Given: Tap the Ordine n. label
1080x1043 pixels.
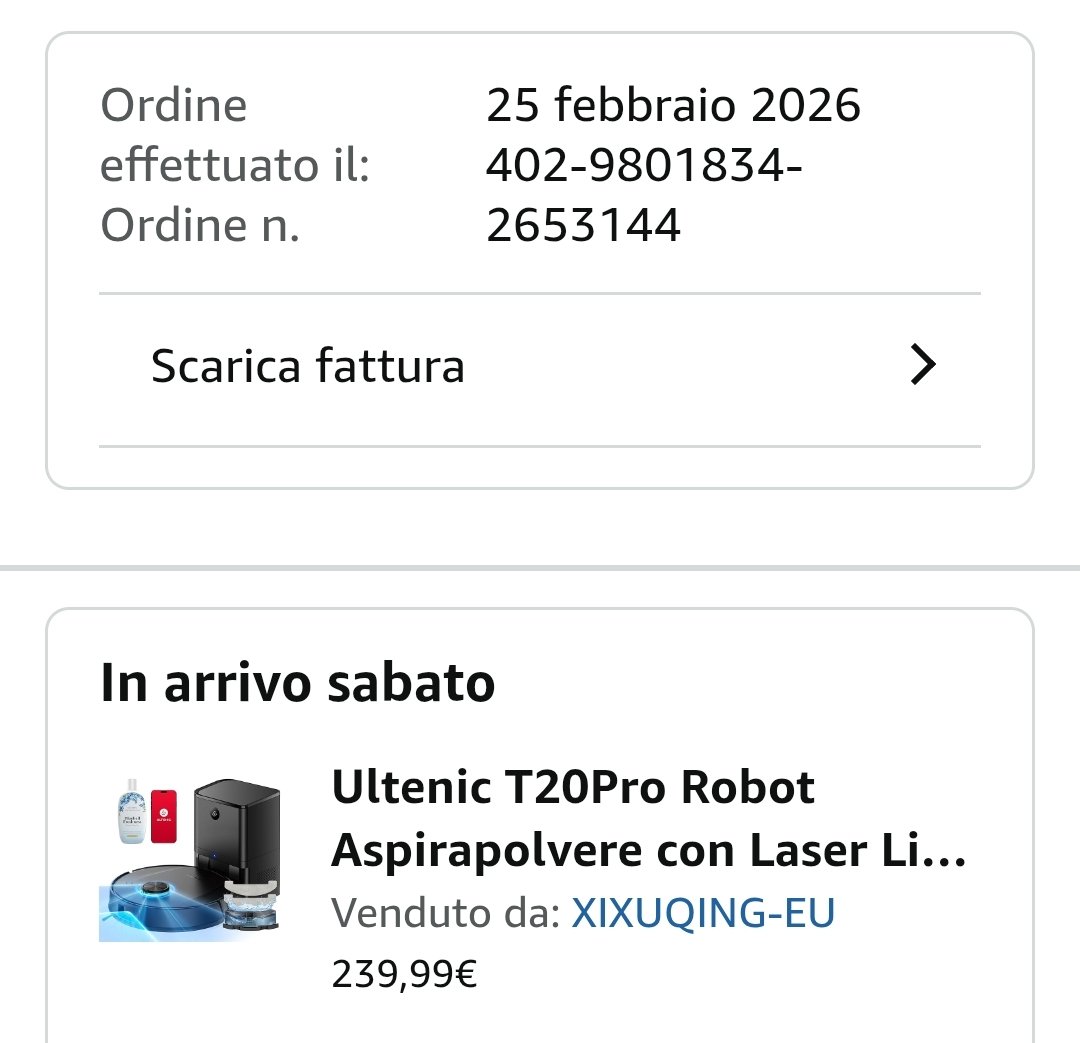Looking at the screenshot, I should [x=200, y=225].
